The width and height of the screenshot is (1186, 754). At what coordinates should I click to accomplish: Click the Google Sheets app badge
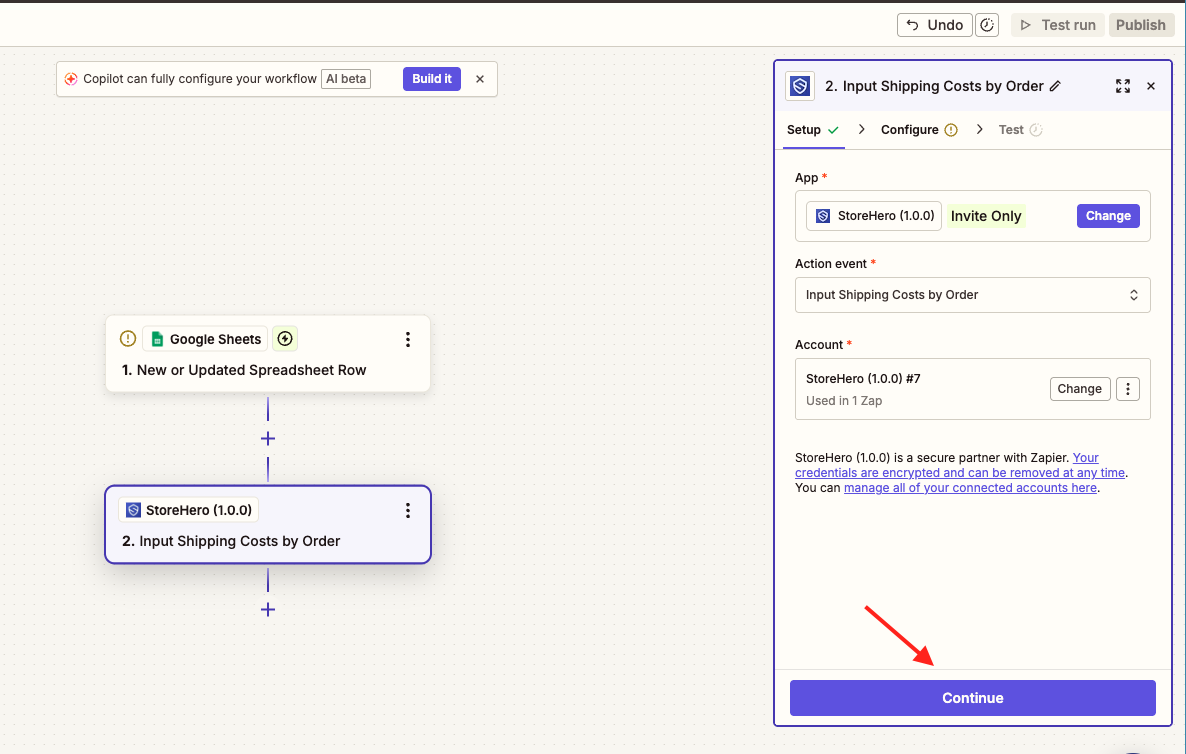pos(205,339)
